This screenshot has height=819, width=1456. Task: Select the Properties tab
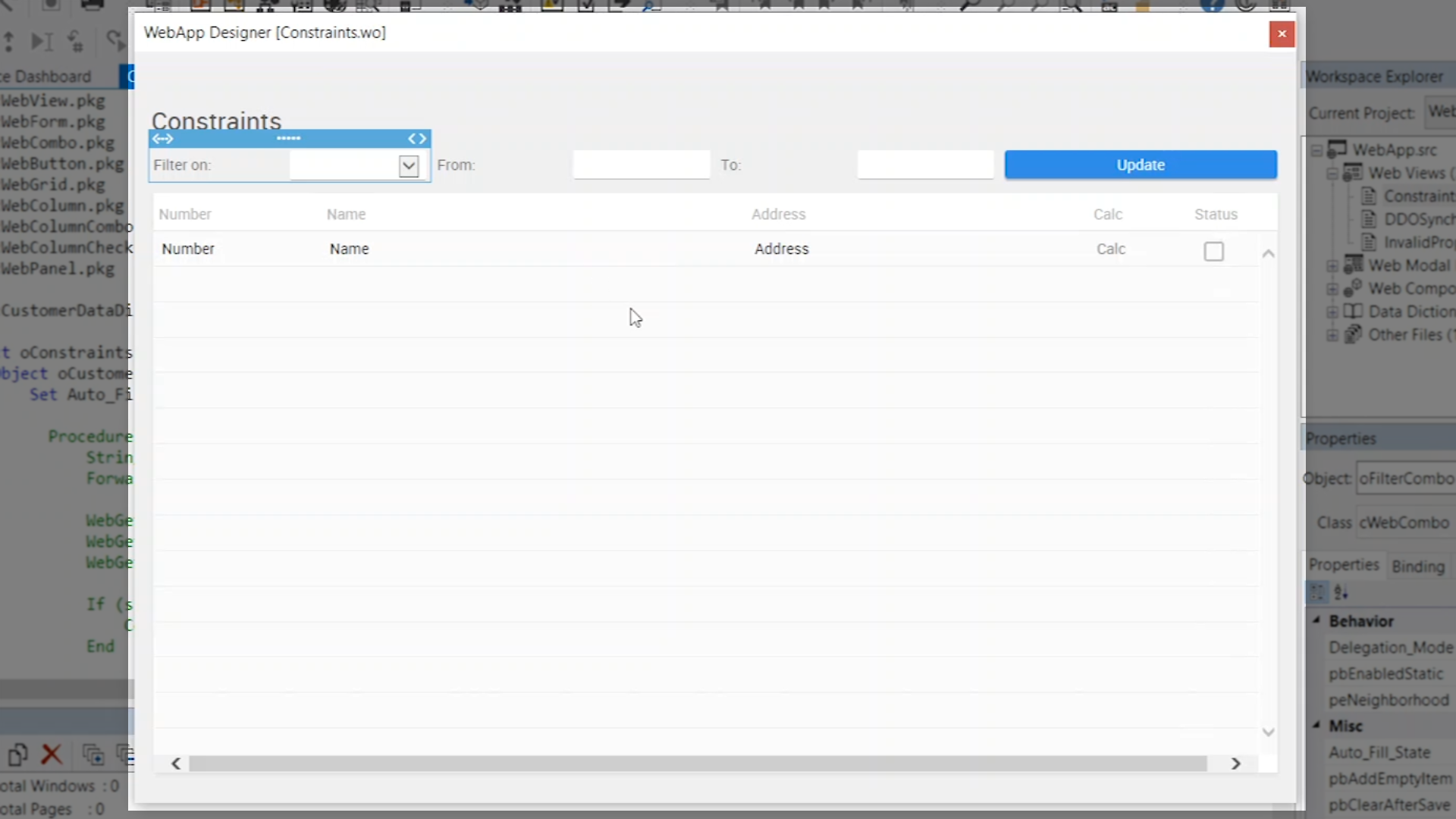point(1343,565)
